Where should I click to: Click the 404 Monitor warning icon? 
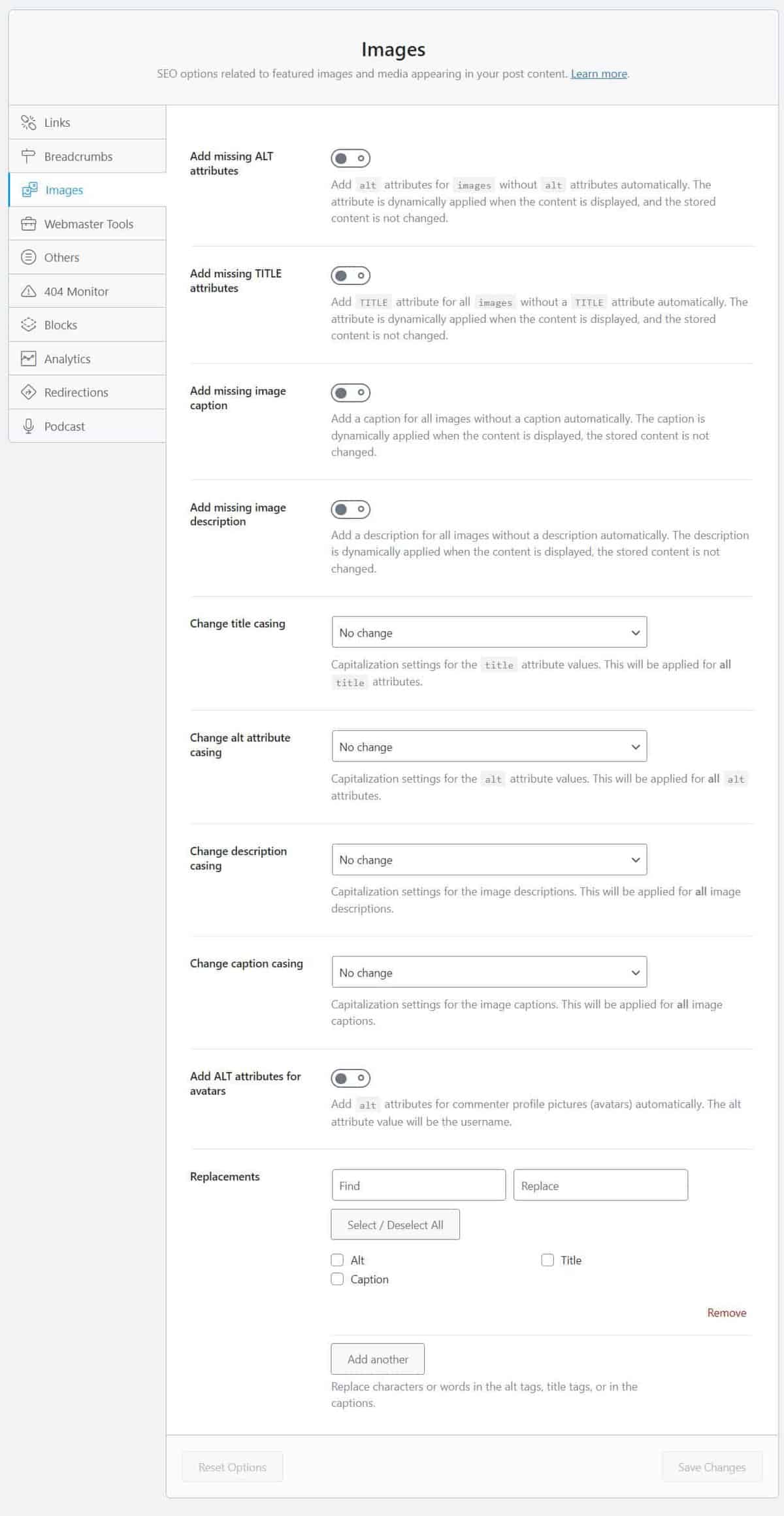(28, 292)
